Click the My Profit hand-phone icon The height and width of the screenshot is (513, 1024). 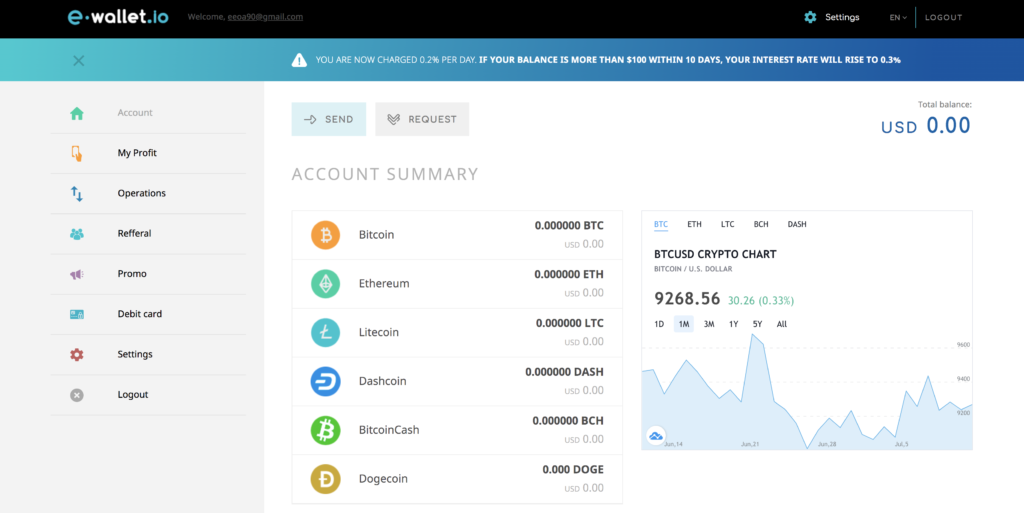tap(76, 153)
